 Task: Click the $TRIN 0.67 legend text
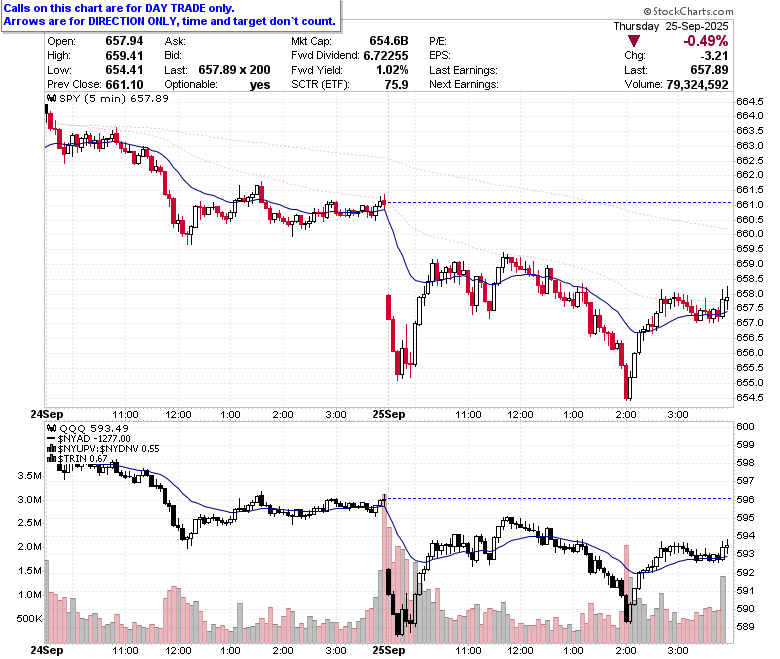(82, 459)
